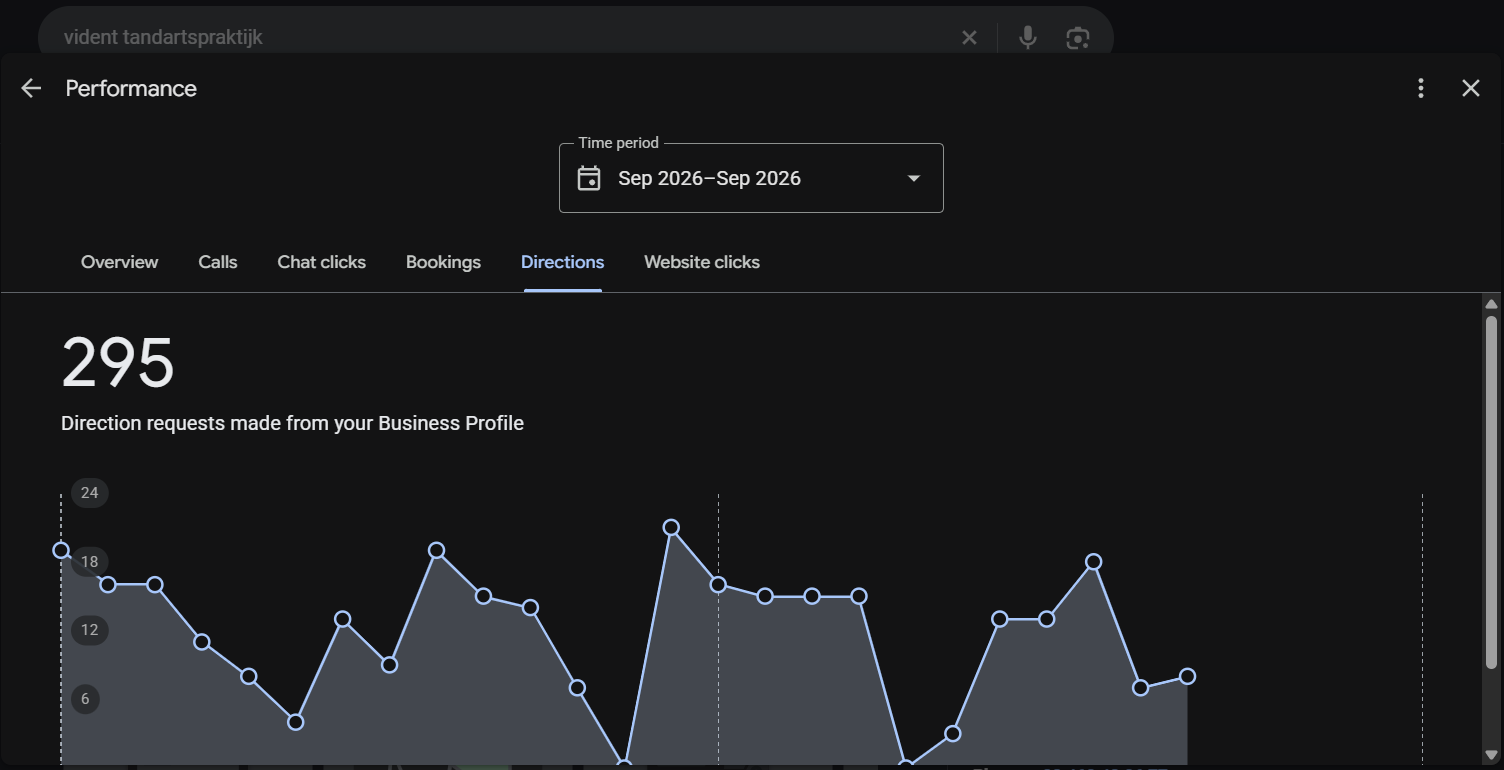The image size is (1504, 770).
Task: Click the 'Performance' panel title
Action: pos(131,88)
